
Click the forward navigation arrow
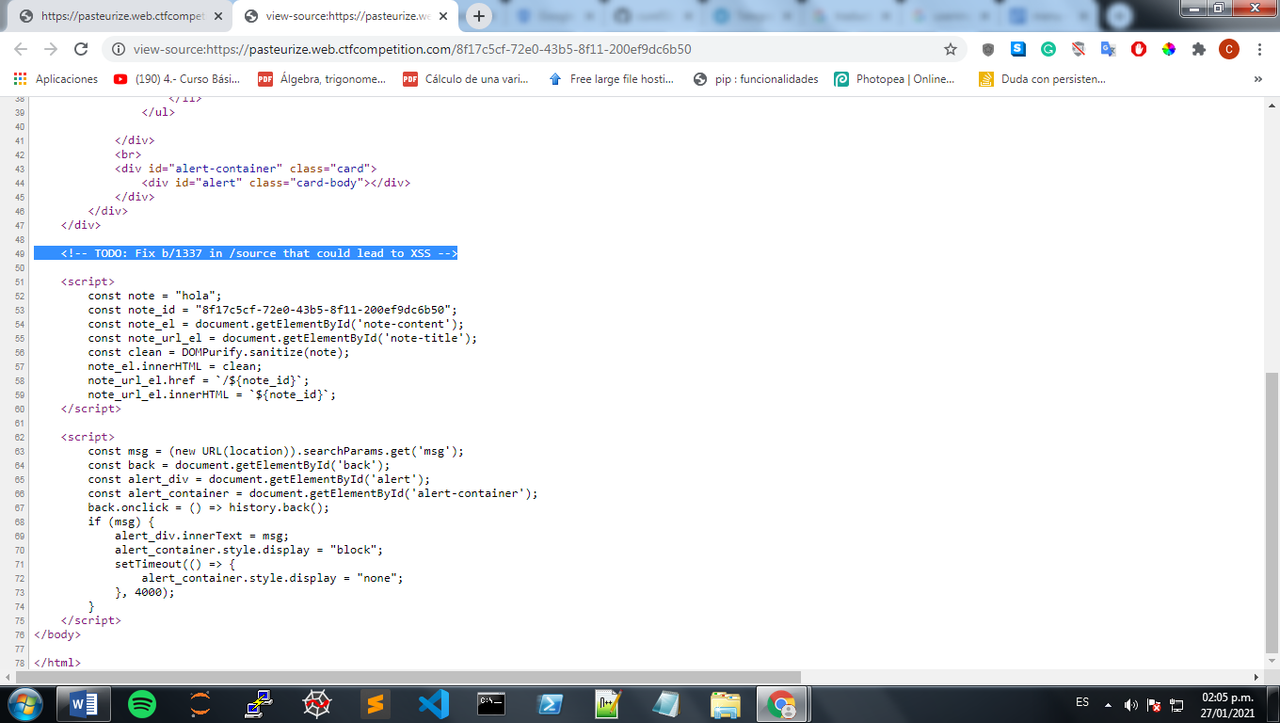50,49
